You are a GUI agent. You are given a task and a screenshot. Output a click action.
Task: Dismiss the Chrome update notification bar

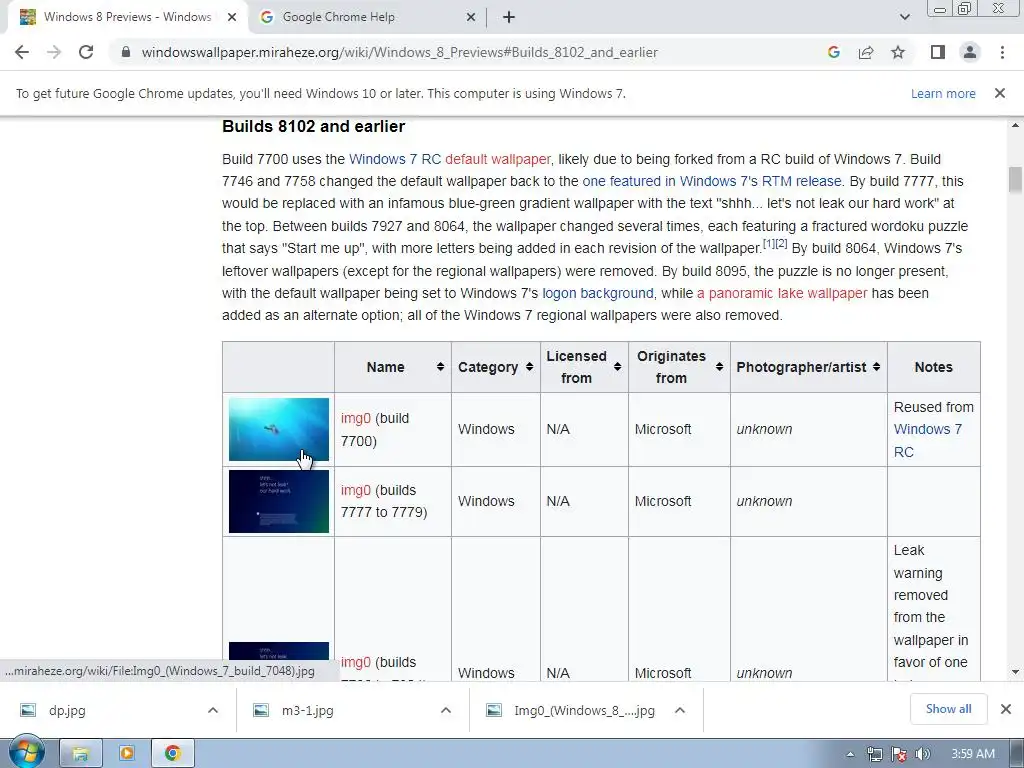click(x=1000, y=93)
